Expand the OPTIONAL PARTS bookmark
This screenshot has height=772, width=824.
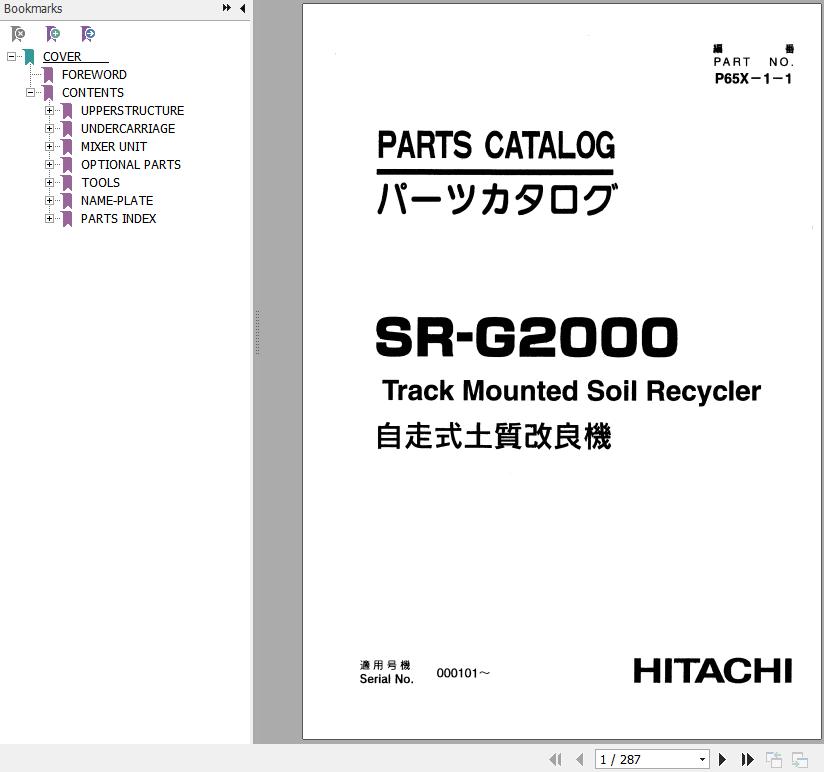pos(49,164)
